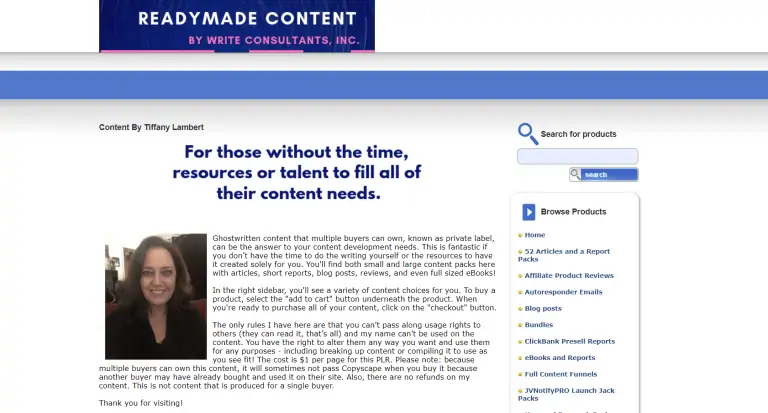Open the Home link in sidebar
This screenshot has height=413, width=768.
tap(535, 235)
